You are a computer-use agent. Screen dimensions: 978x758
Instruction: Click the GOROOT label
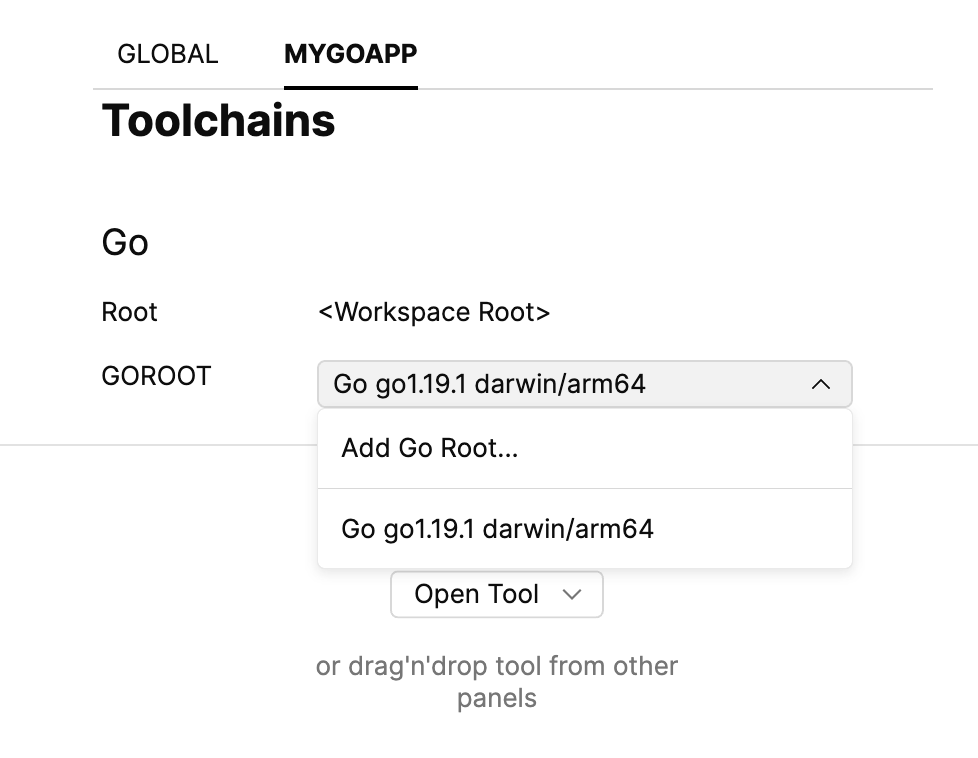[x=156, y=375]
